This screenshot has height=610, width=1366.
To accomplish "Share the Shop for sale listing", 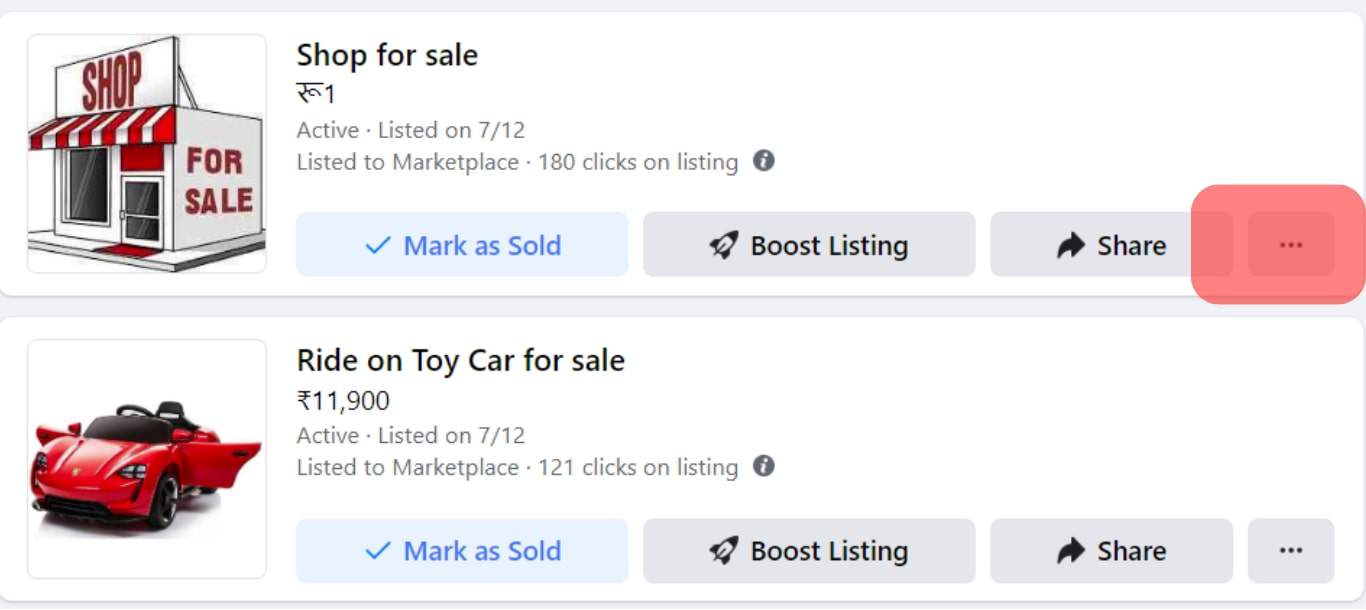I will pos(1111,244).
